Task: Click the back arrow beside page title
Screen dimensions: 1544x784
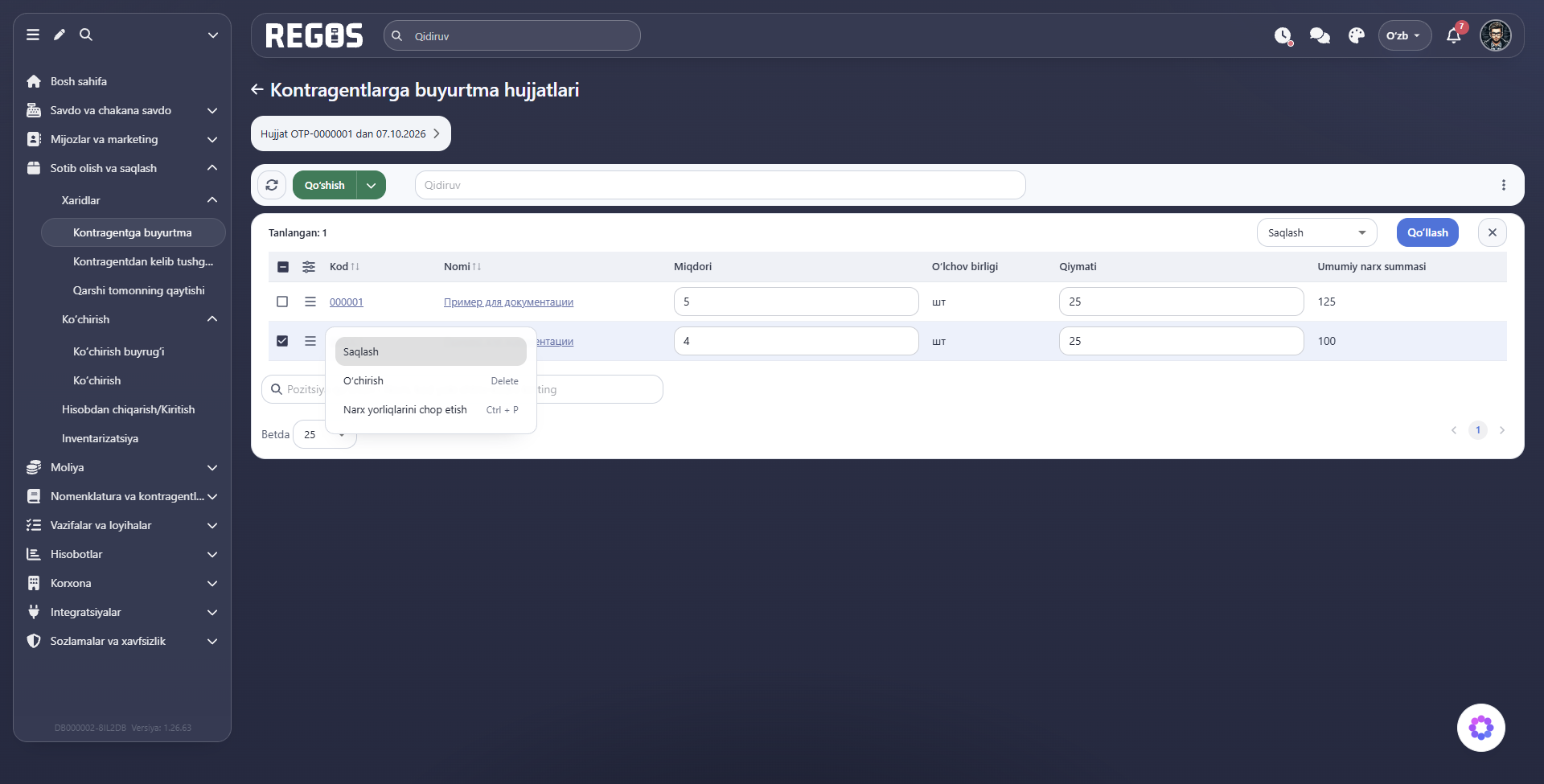Action: pyautogui.click(x=257, y=89)
